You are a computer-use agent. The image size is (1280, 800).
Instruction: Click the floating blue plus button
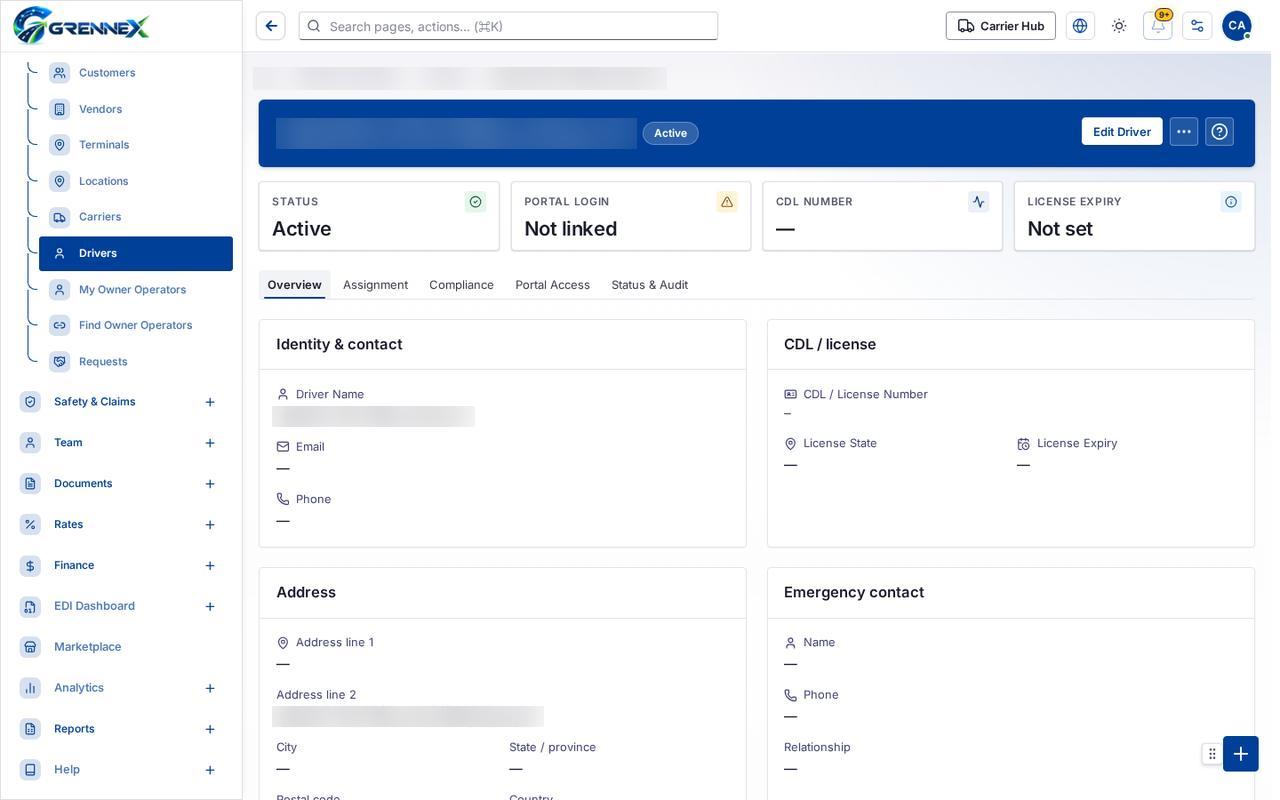1241,754
